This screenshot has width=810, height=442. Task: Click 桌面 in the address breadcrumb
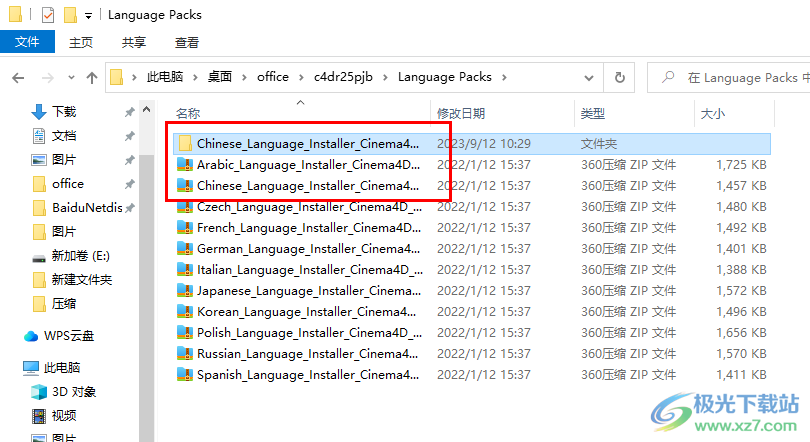[x=220, y=77]
